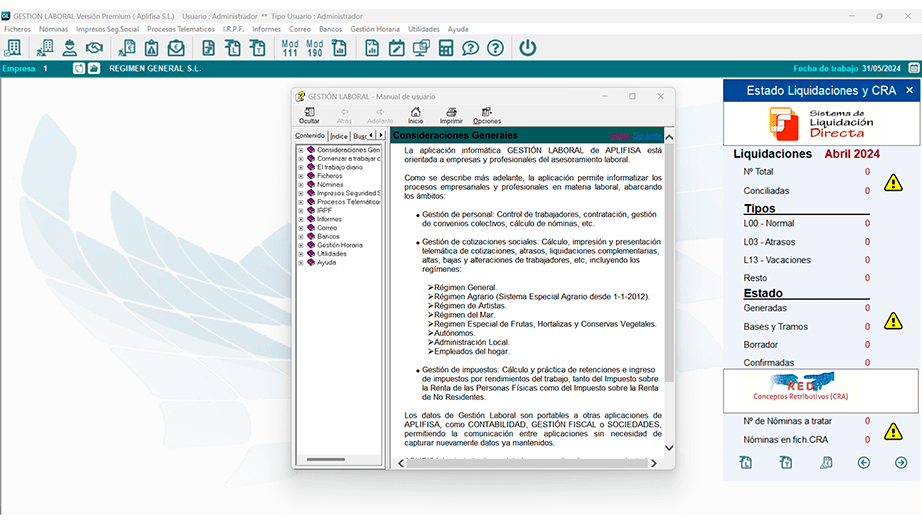The image size is (922, 524).
Task: Click Imprimir printer icon in manual window
Action: 451,115
